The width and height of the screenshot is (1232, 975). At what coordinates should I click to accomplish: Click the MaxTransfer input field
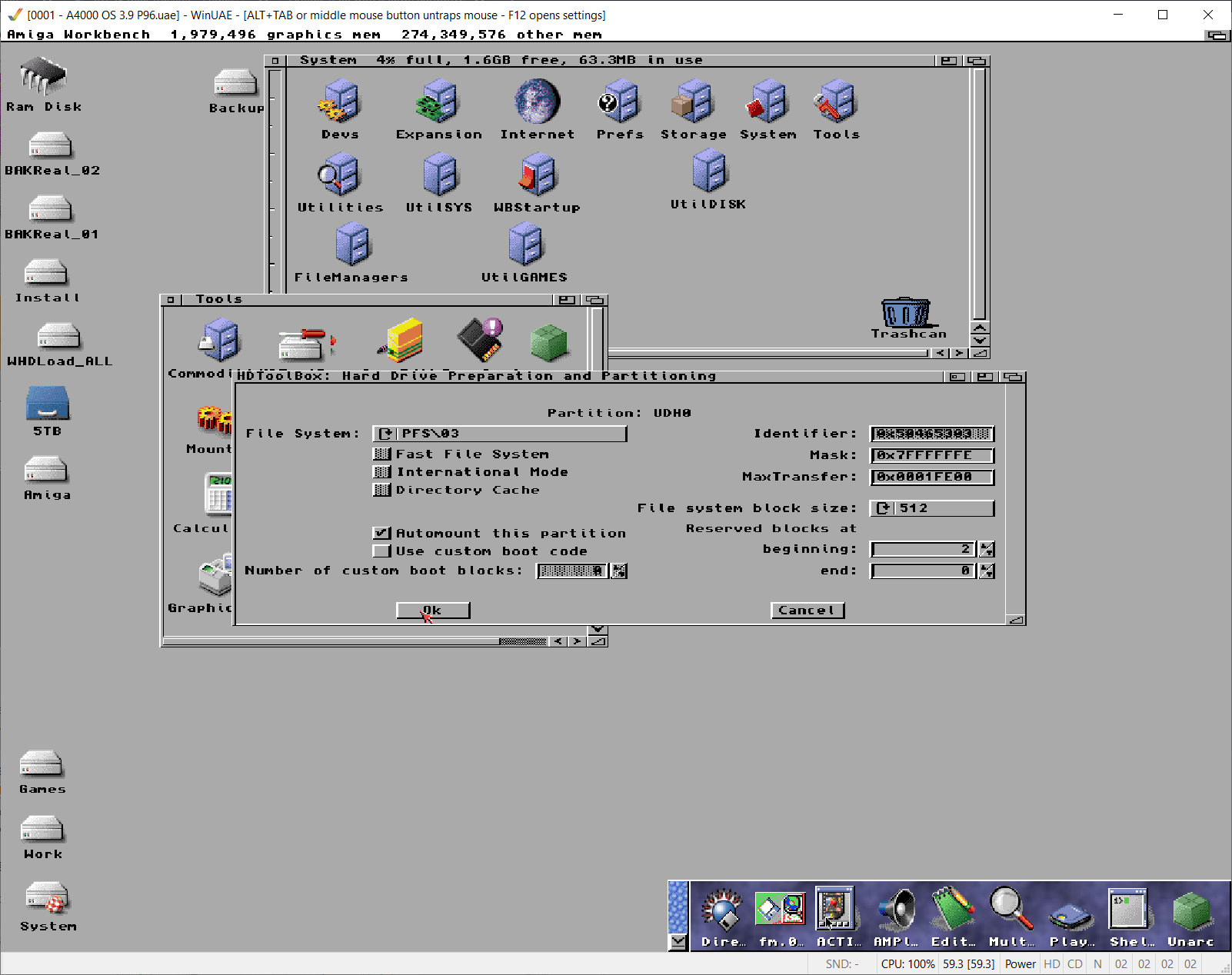coord(931,477)
